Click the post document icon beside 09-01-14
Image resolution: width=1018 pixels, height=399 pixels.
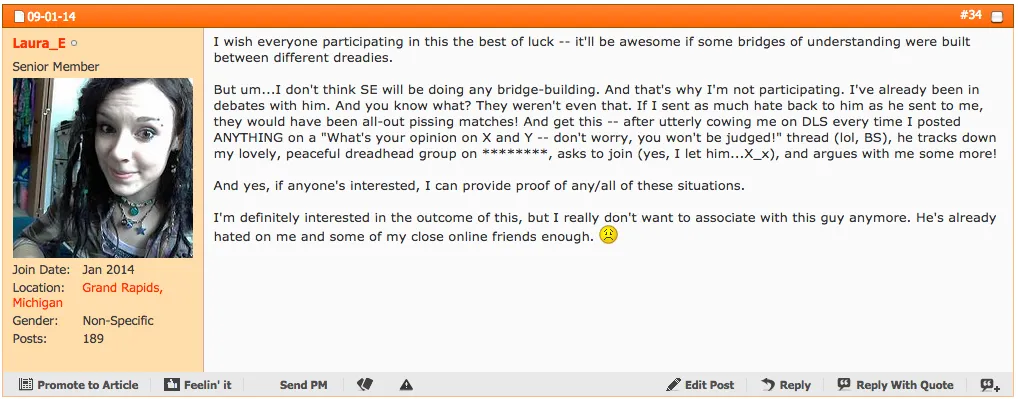[x=19, y=17]
